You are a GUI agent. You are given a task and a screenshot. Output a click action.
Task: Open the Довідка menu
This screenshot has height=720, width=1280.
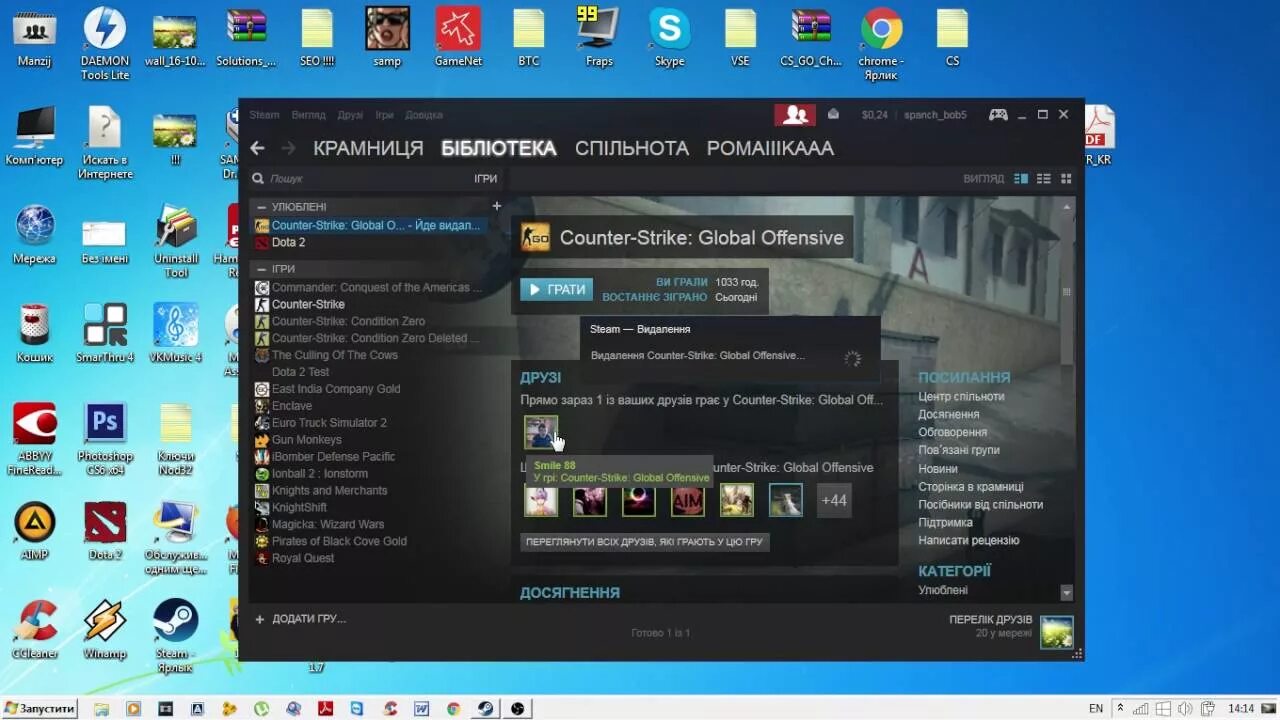pos(424,115)
